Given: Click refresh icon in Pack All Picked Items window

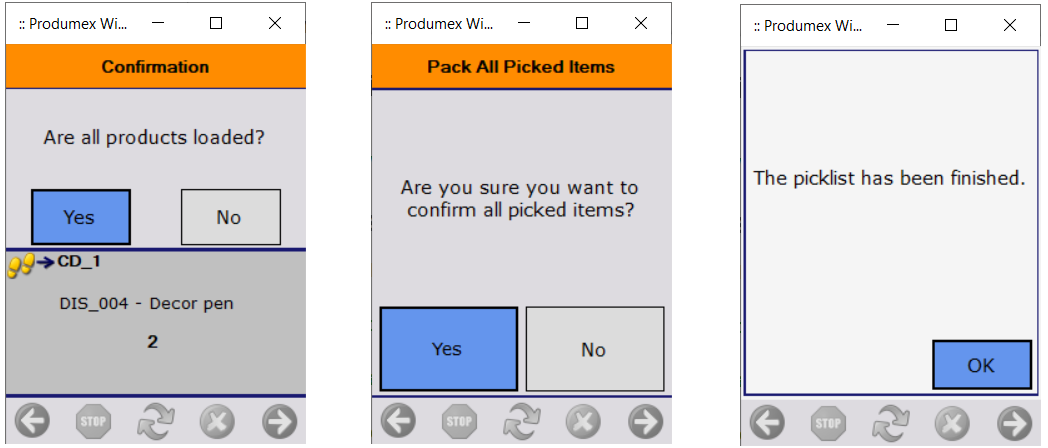Looking at the screenshot, I should (x=522, y=421).
